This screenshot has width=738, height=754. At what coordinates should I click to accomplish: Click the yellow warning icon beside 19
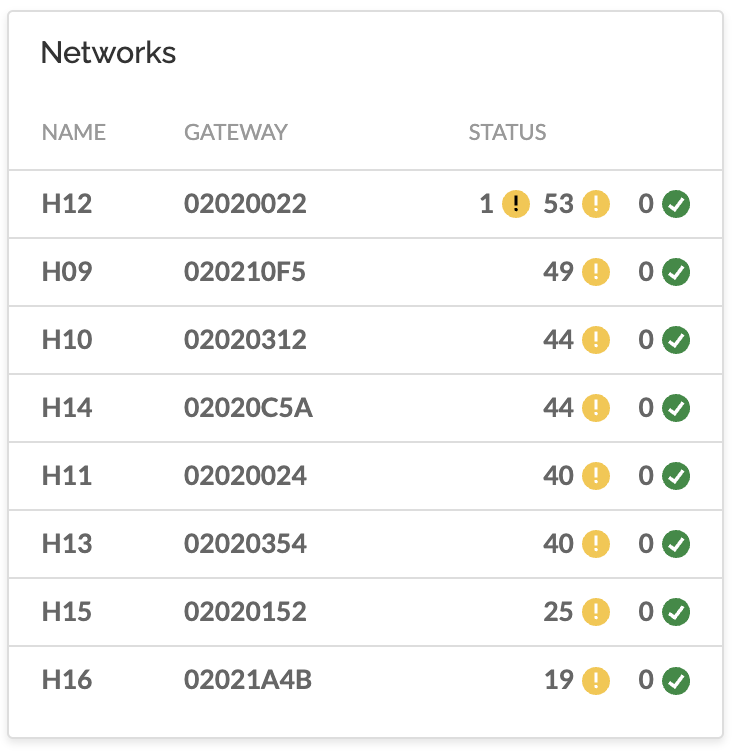596,681
